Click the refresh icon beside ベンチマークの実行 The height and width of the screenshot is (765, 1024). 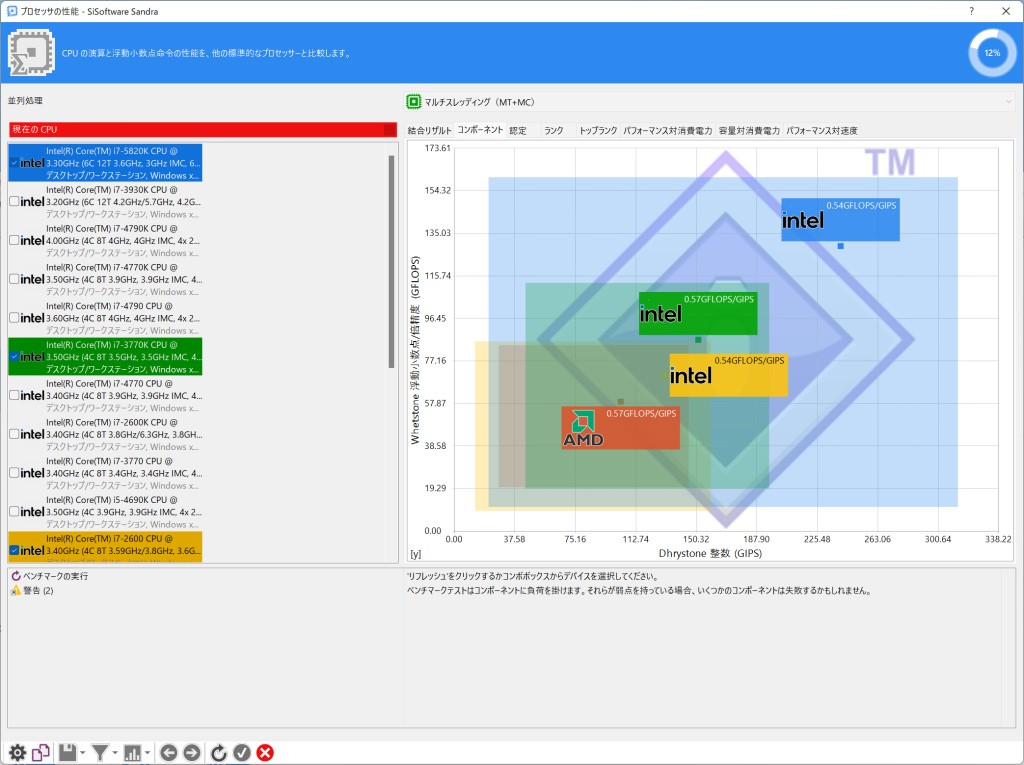point(16,576)
